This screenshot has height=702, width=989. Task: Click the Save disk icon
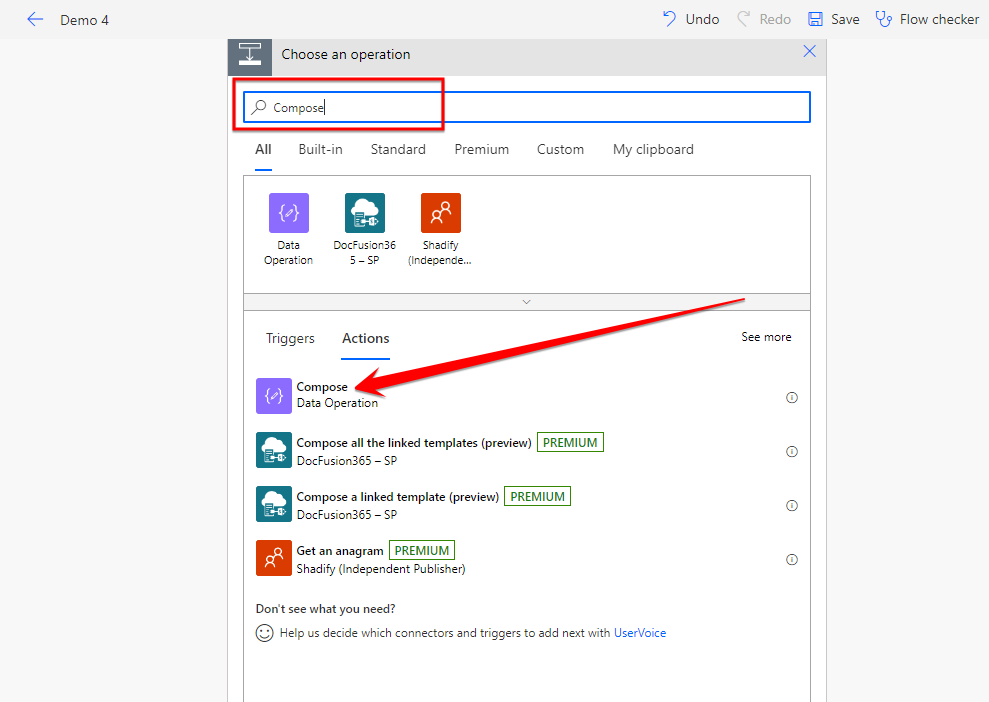(816, 19)
